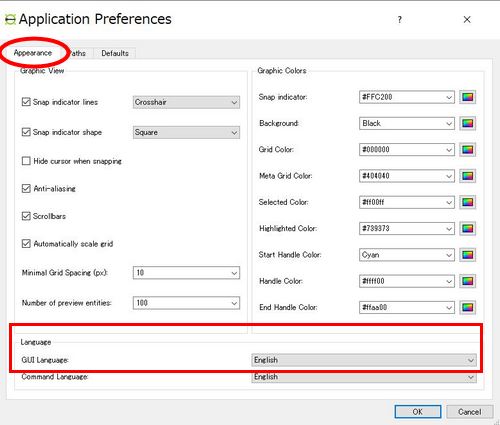The image size is (500, 425).
Task: Open color picker for Handle Color
Action: point(467,281)
